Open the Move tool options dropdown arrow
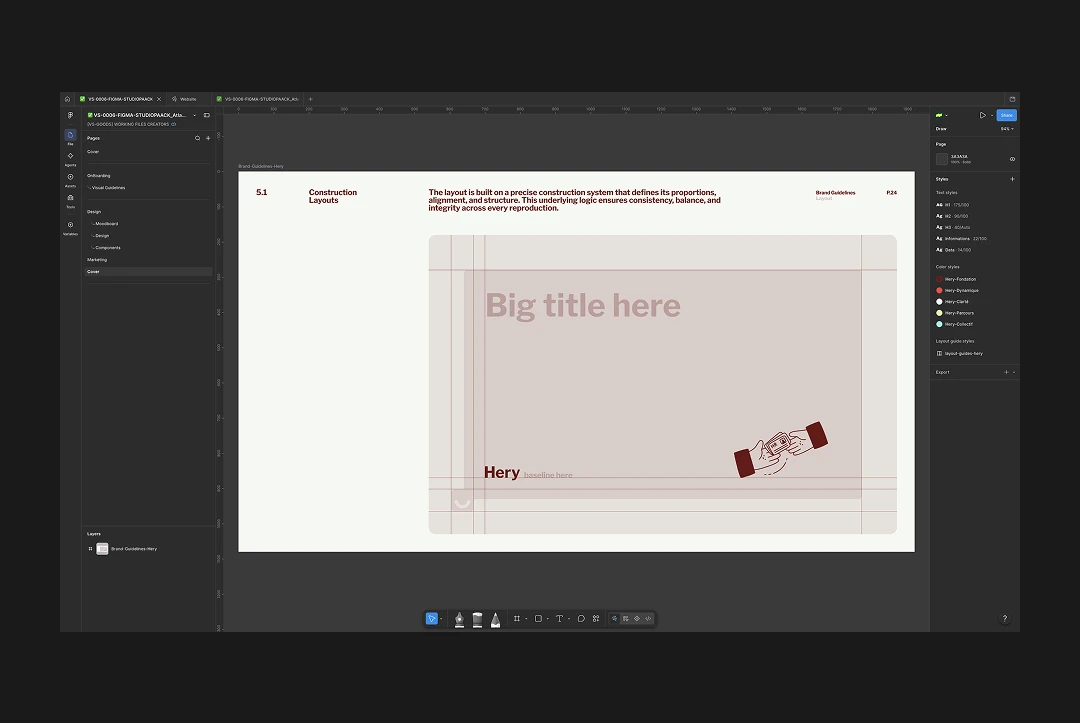This screenshot has height=723, width=1080. (x=441, y=619)
